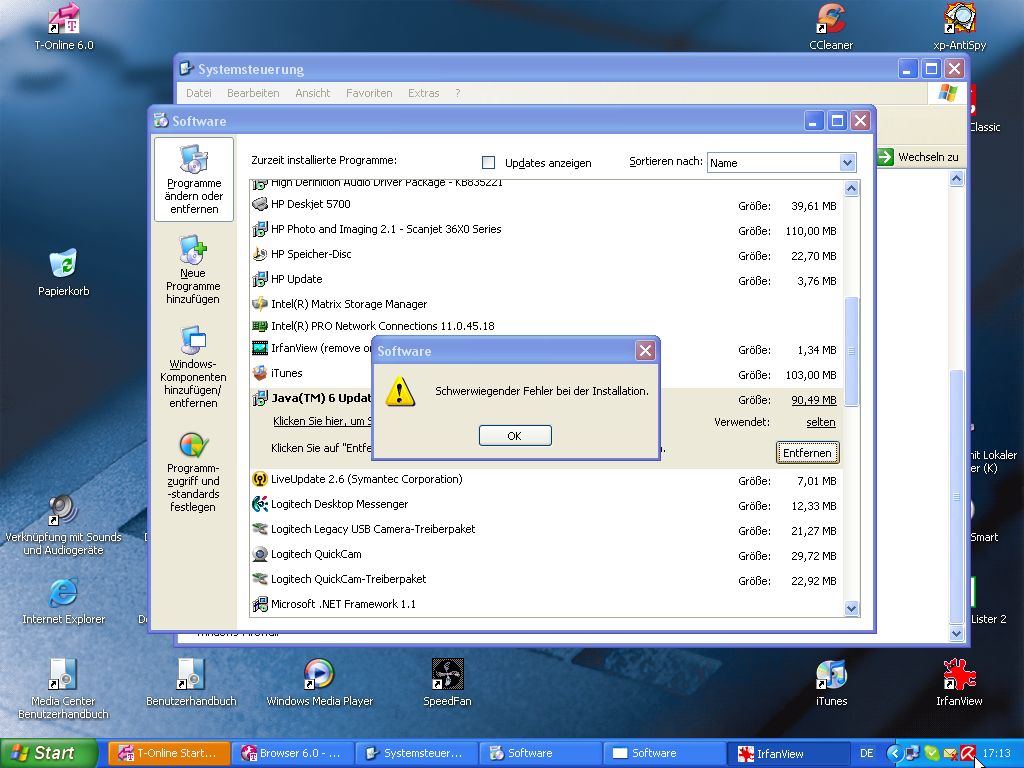Click the Java size link 90,49 MB

(x=813, y=400)
